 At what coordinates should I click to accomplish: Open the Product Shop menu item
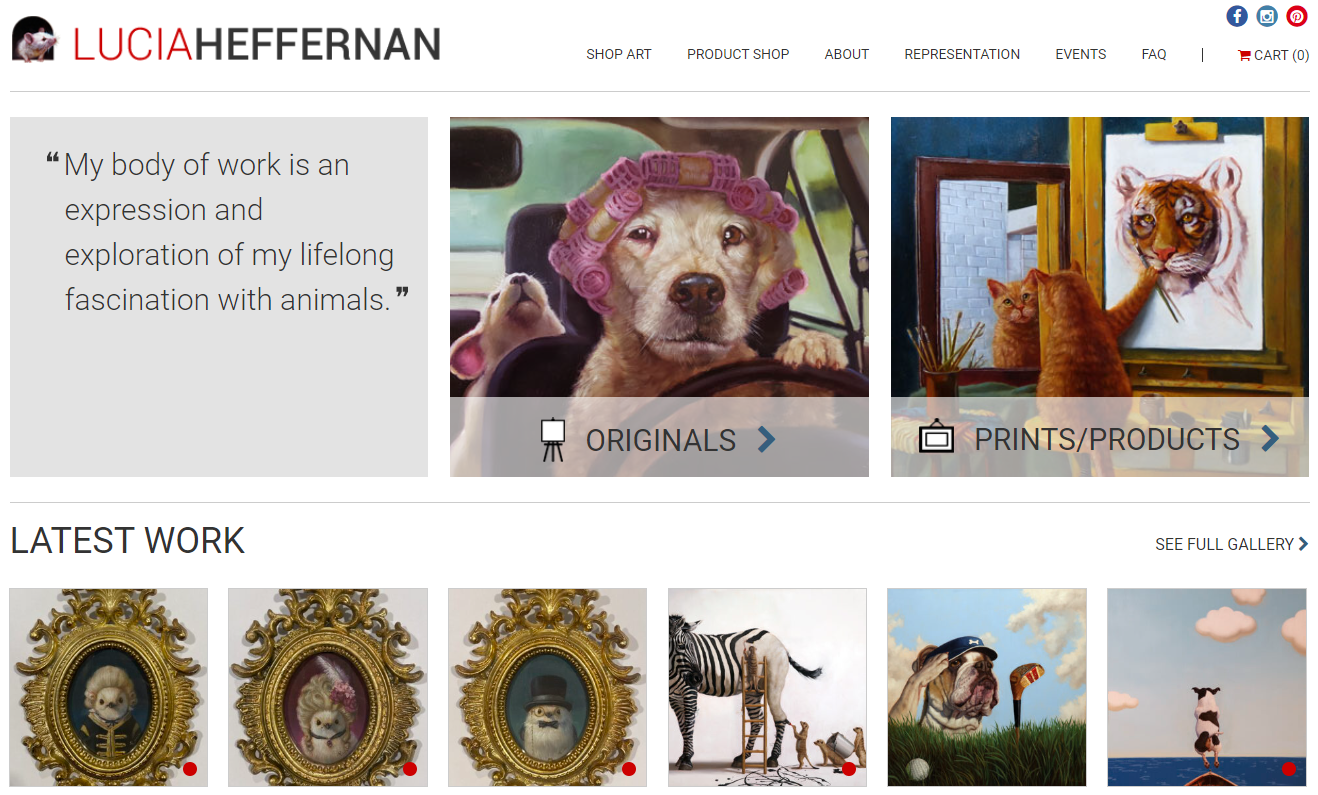[738, 55]
